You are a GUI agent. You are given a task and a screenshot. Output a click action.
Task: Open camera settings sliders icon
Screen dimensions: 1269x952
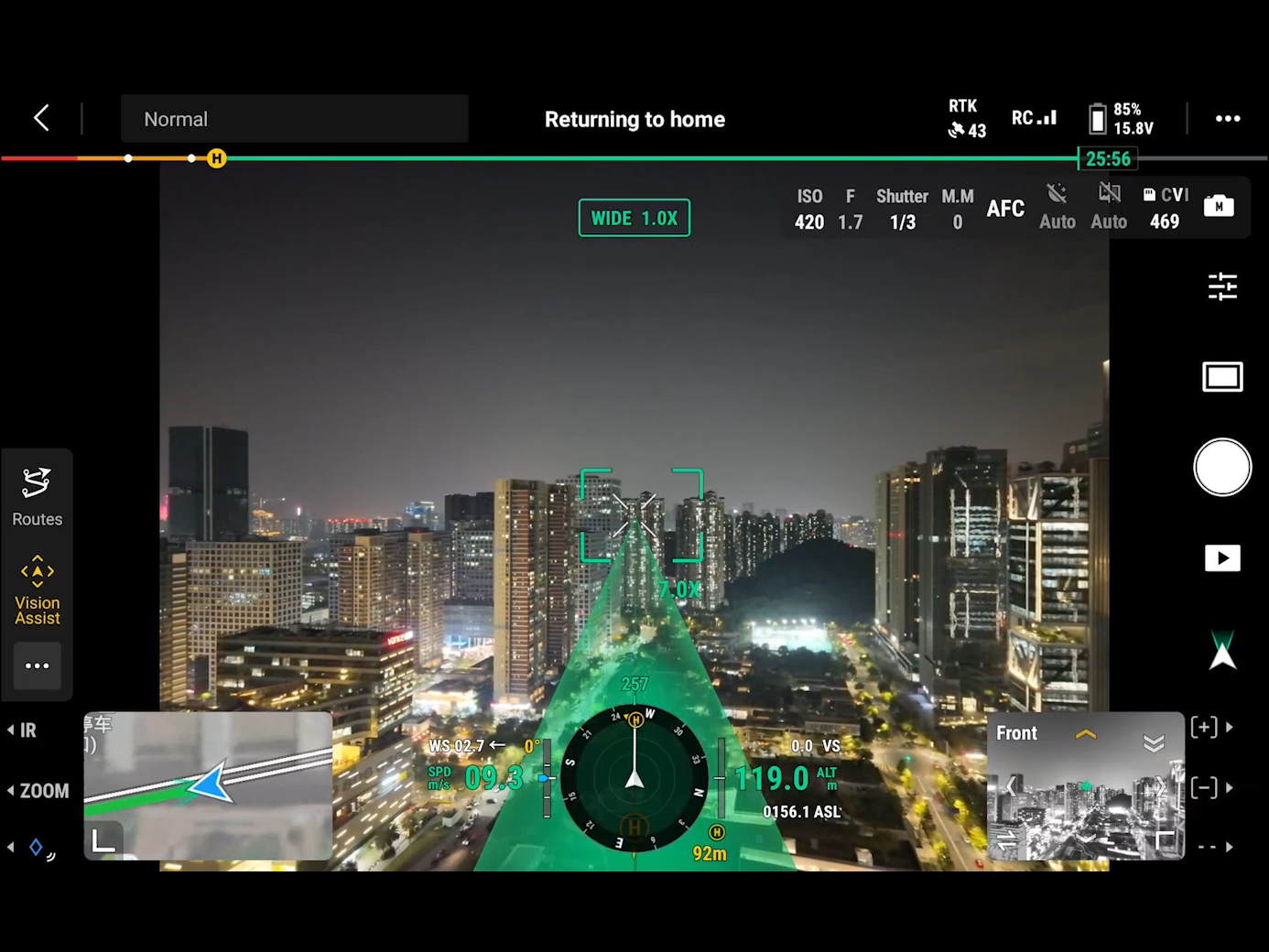1221,287
